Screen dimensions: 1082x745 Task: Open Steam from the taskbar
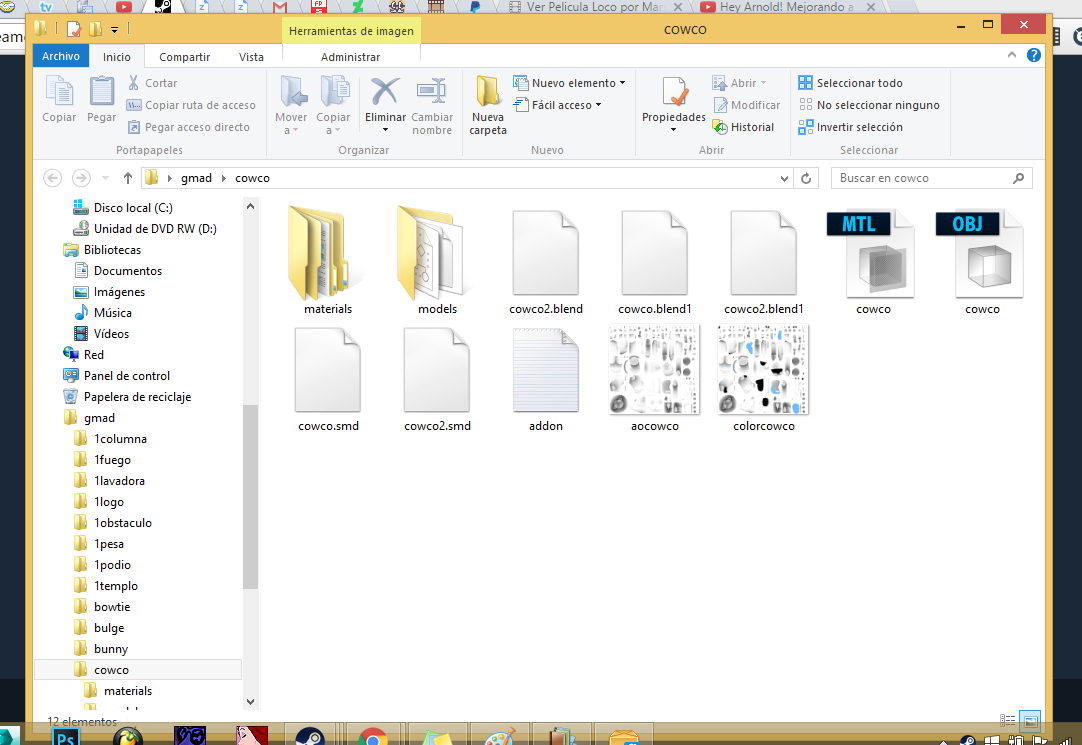[310, 736]
